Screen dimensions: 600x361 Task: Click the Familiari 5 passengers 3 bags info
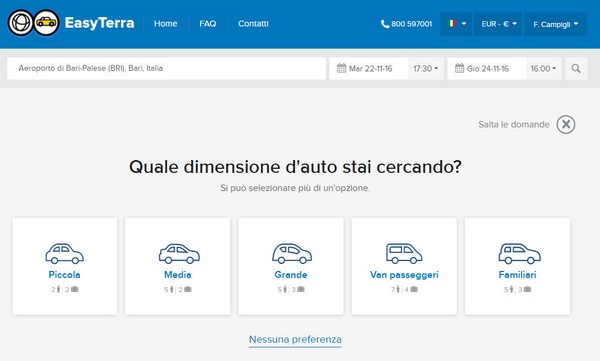pyautogui.click(x=517, y=289)
